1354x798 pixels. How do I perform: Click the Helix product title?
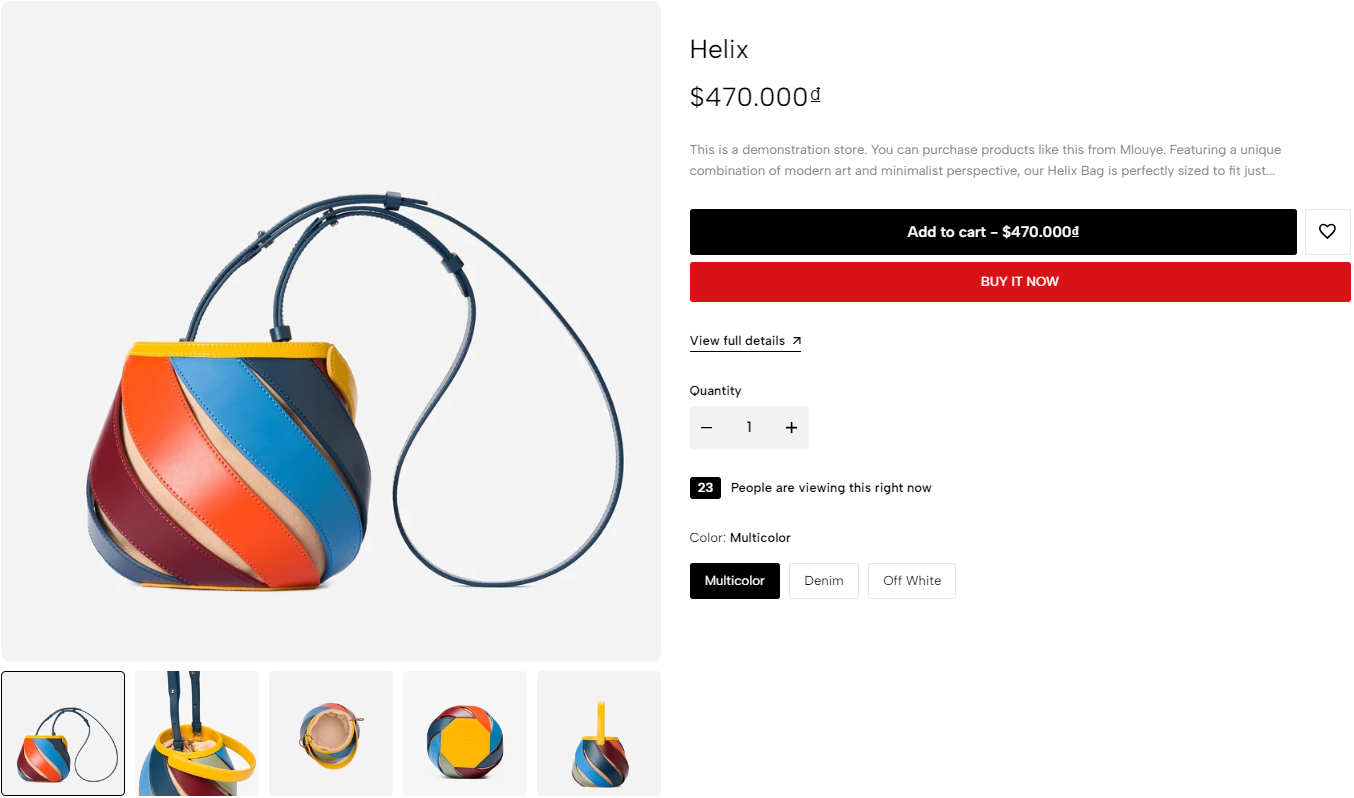719,49
